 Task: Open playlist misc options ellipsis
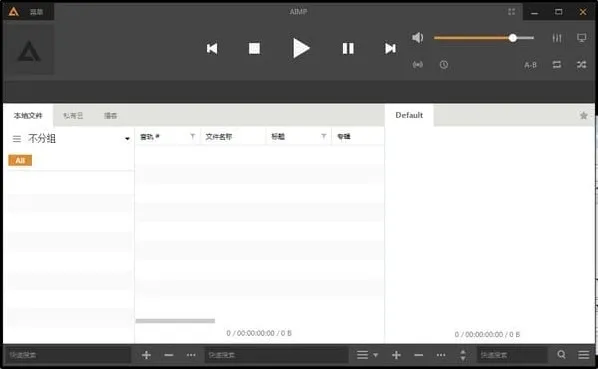tap(441, 355)
